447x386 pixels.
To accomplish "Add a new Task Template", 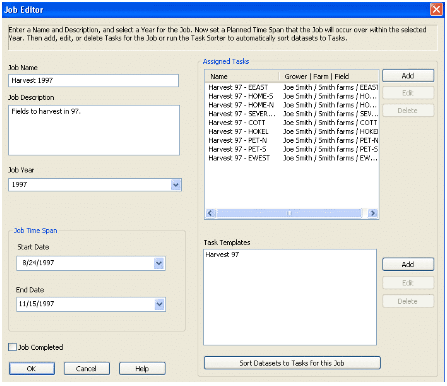I will click(408, 264).
